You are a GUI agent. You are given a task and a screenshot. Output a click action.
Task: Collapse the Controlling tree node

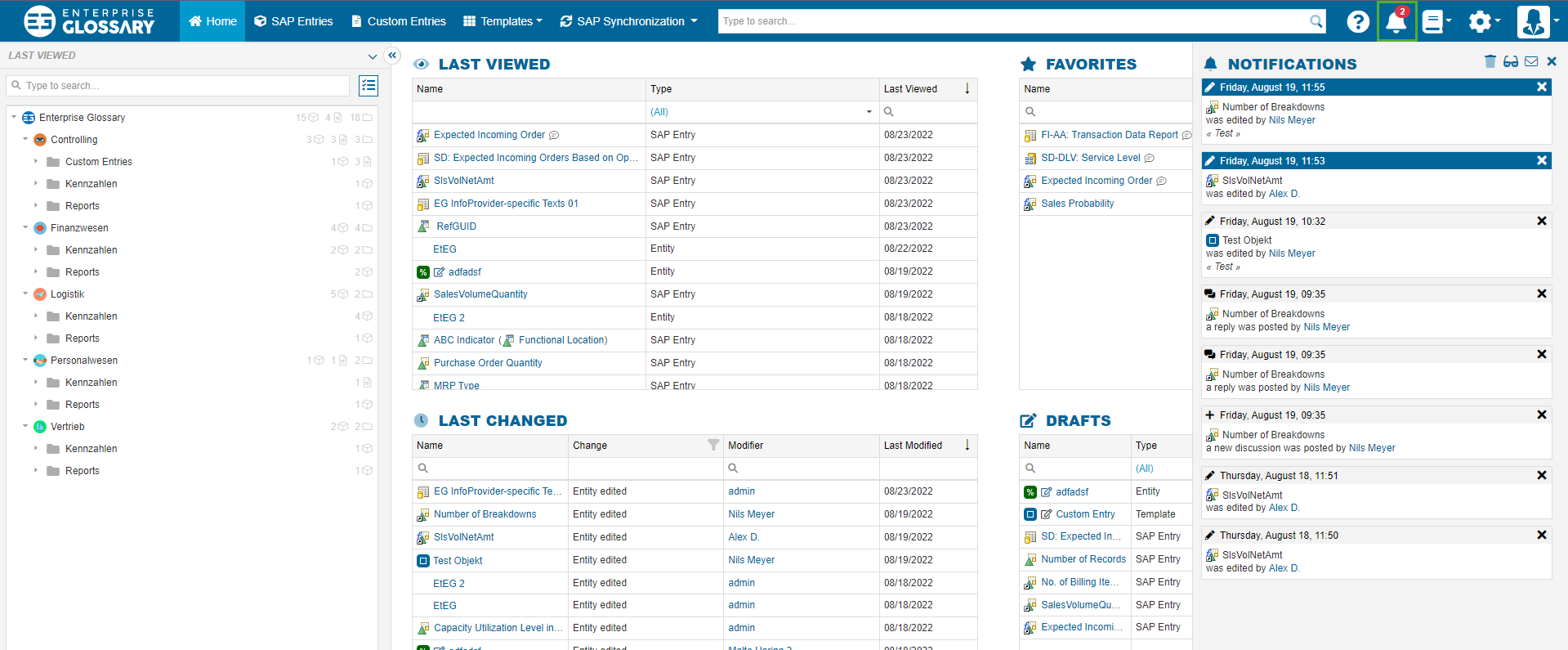25,139
